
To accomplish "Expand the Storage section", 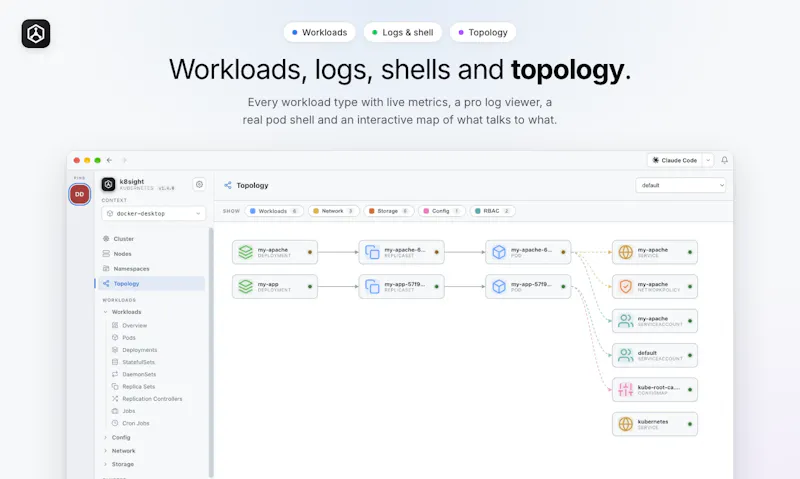I will point(106,464).
